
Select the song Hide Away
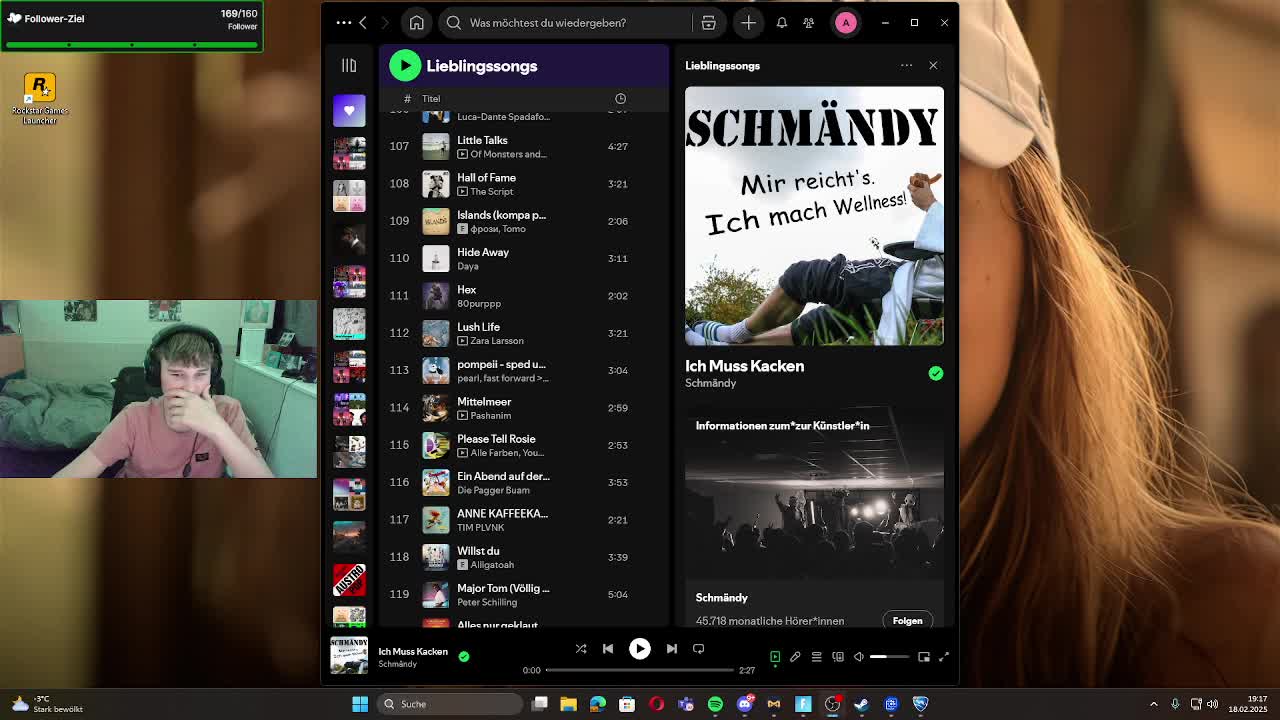[483, 252]
